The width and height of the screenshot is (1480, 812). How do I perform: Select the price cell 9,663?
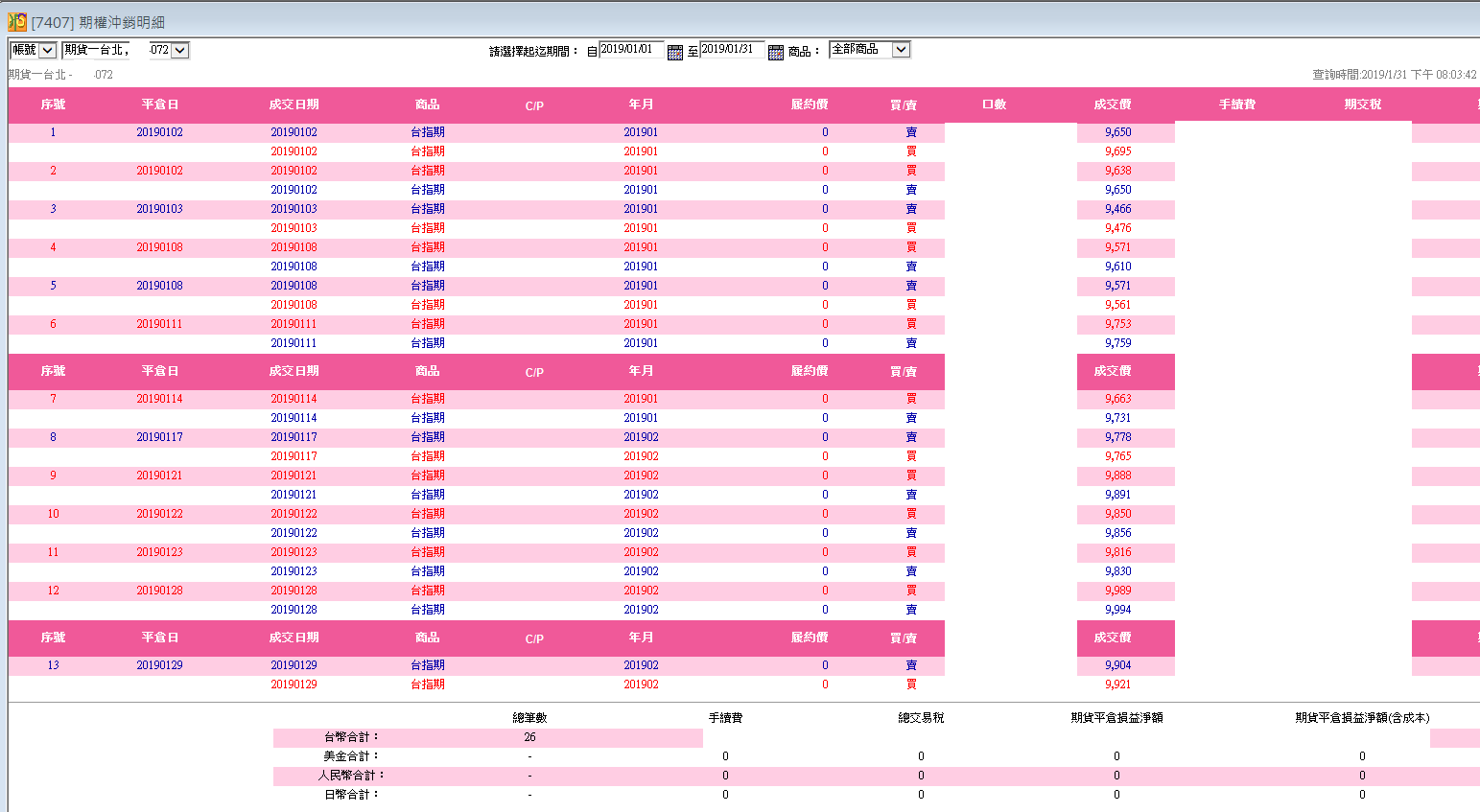pyautogui.click(x=1117, y=399)
